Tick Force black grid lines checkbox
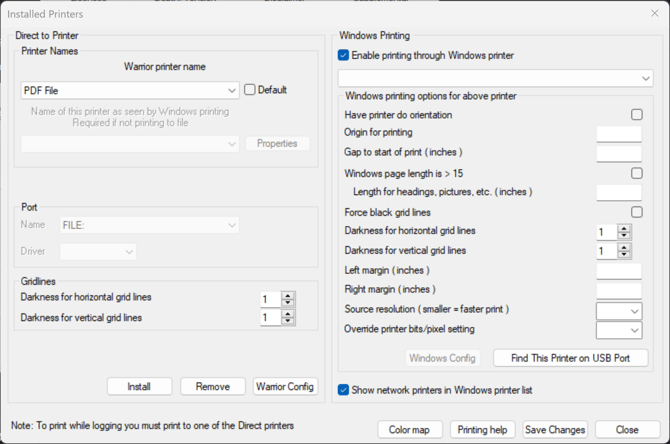The height and width of the screenshot is (444, 670). coord(636,212)
